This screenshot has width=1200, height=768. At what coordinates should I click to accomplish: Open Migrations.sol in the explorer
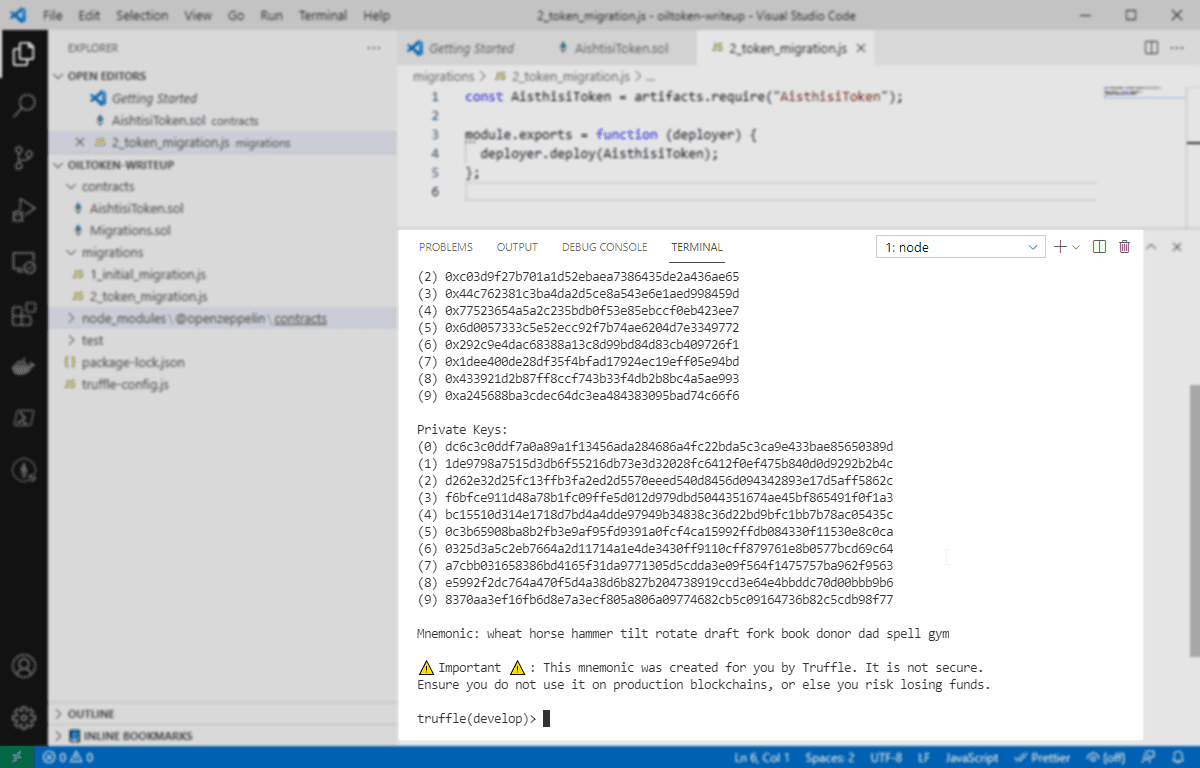pos(130,230)
